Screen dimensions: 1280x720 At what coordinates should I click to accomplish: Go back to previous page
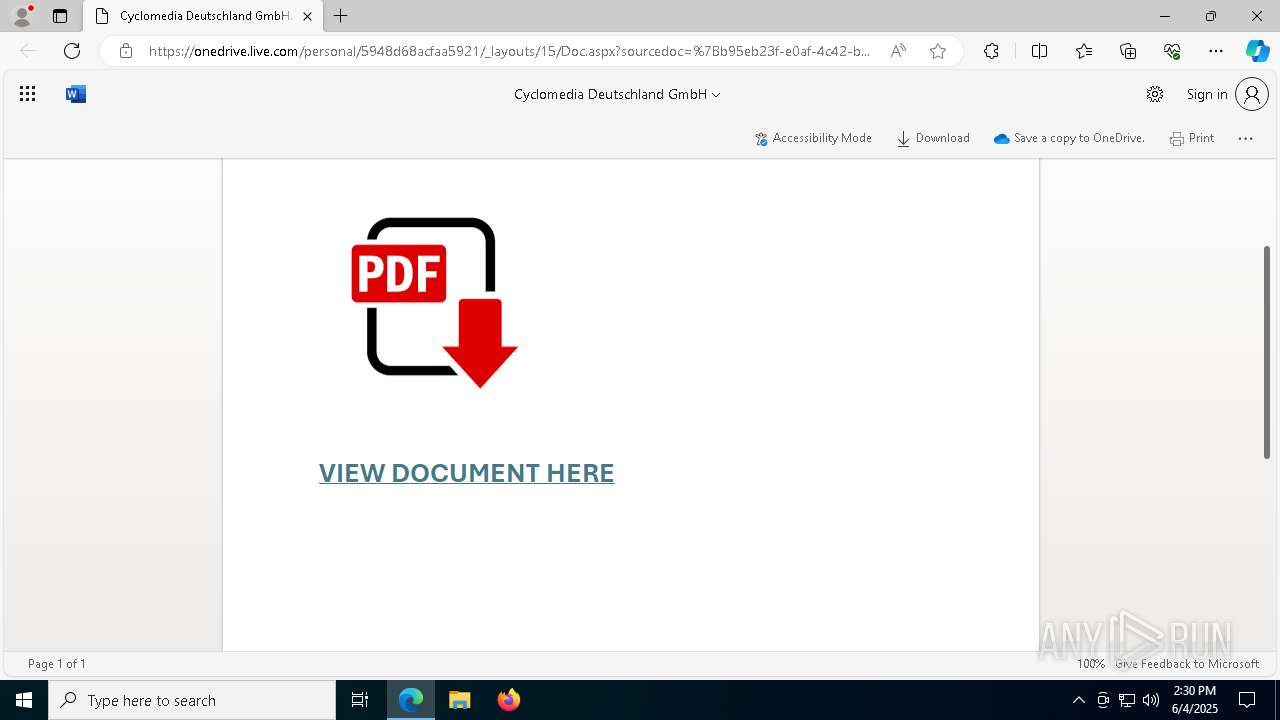[28, 51]
